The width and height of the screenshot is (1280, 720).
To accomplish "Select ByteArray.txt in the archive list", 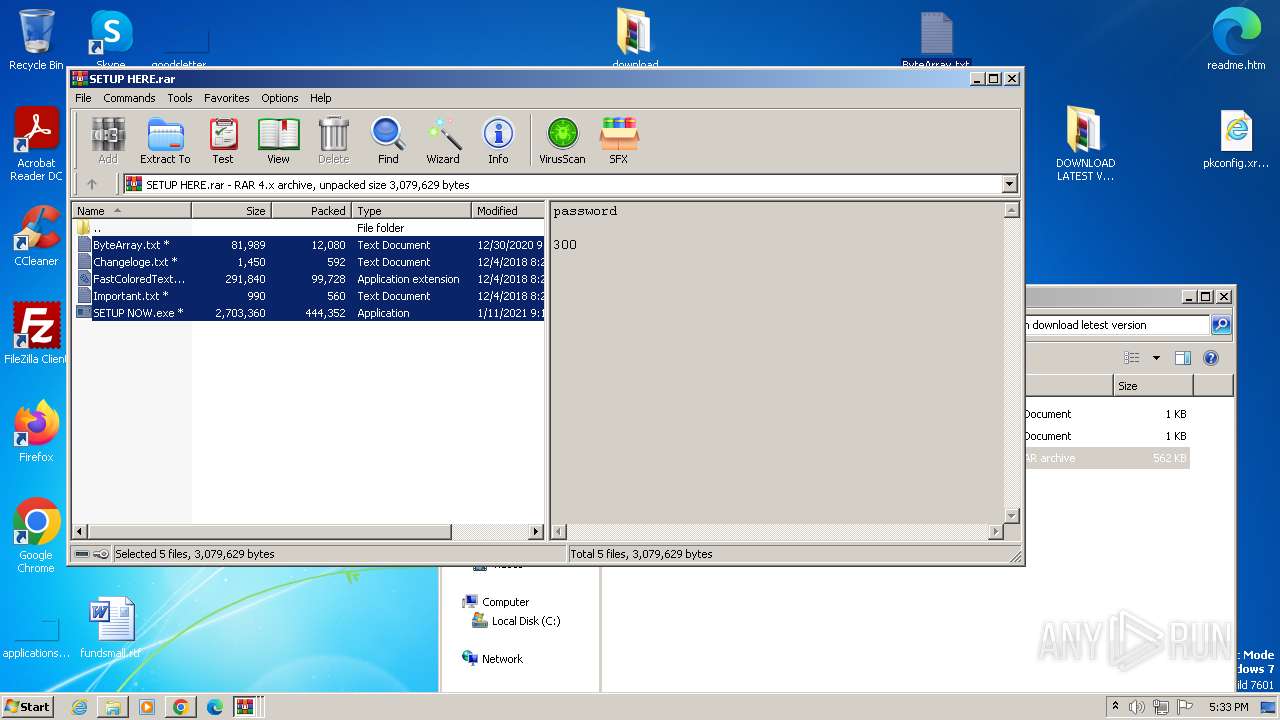I will click(x=309, y=245).
